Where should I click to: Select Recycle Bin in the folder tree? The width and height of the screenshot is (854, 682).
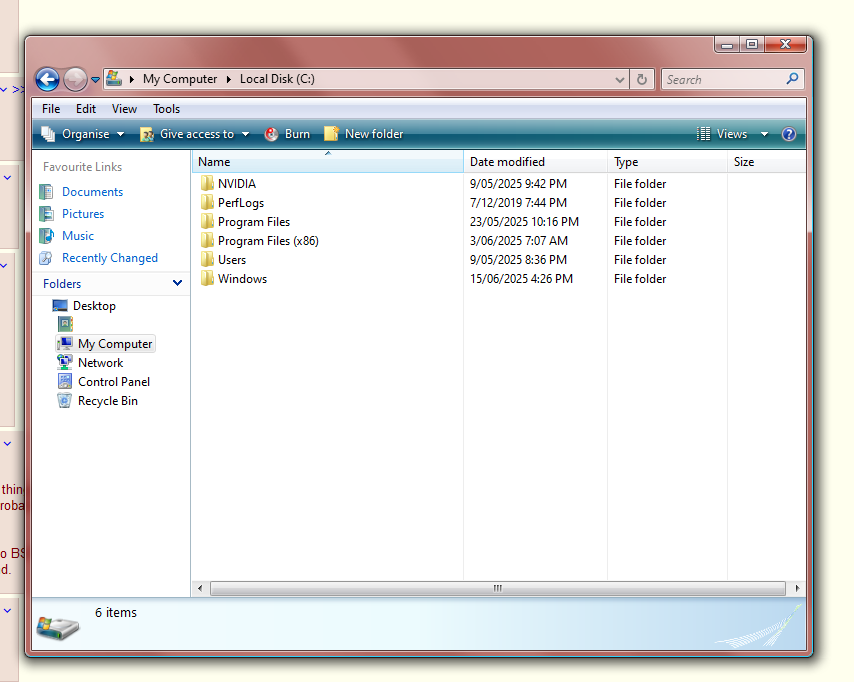(108, 401)
